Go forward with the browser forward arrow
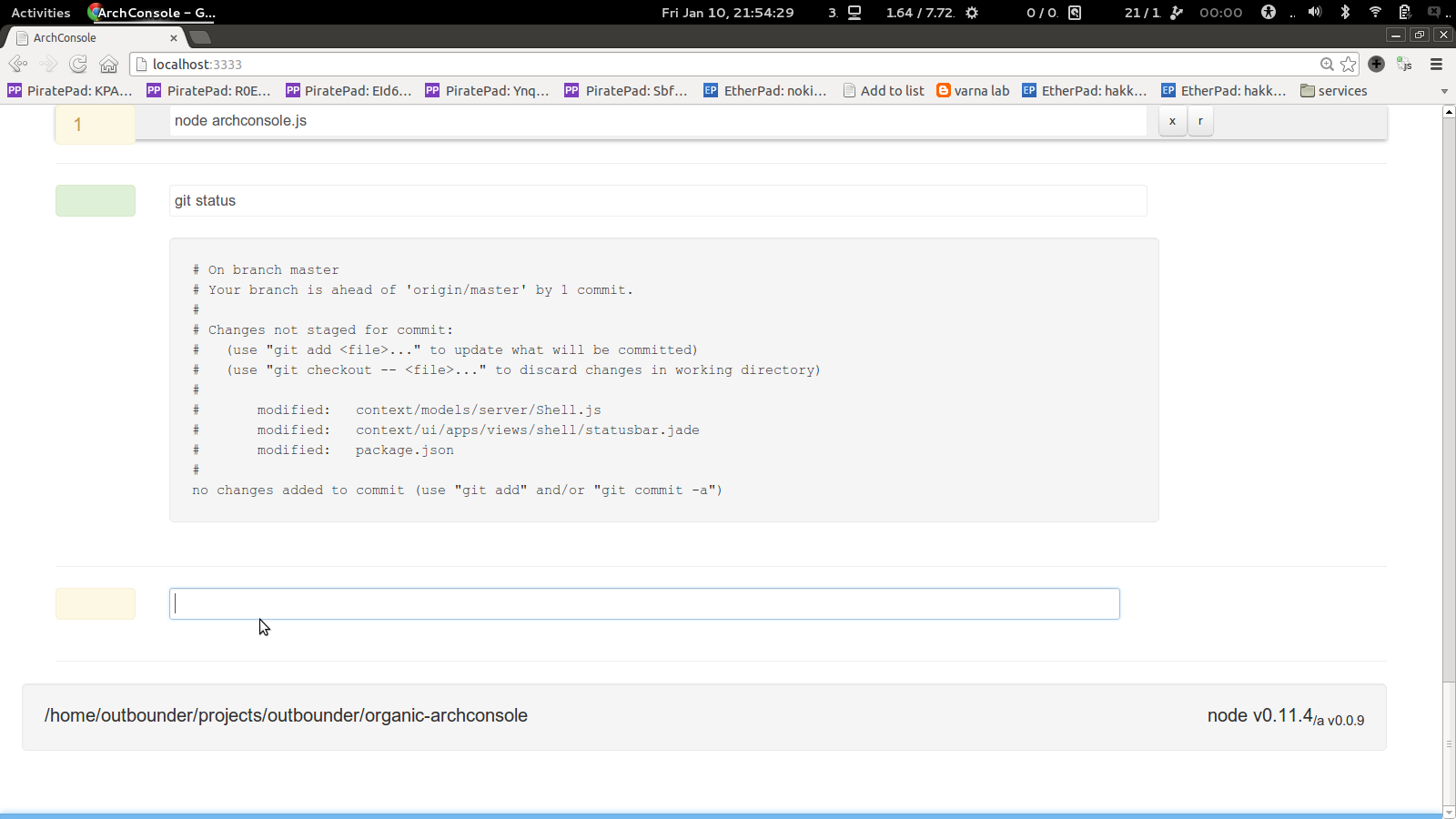 pyautogui.click(x=48, y=64)
